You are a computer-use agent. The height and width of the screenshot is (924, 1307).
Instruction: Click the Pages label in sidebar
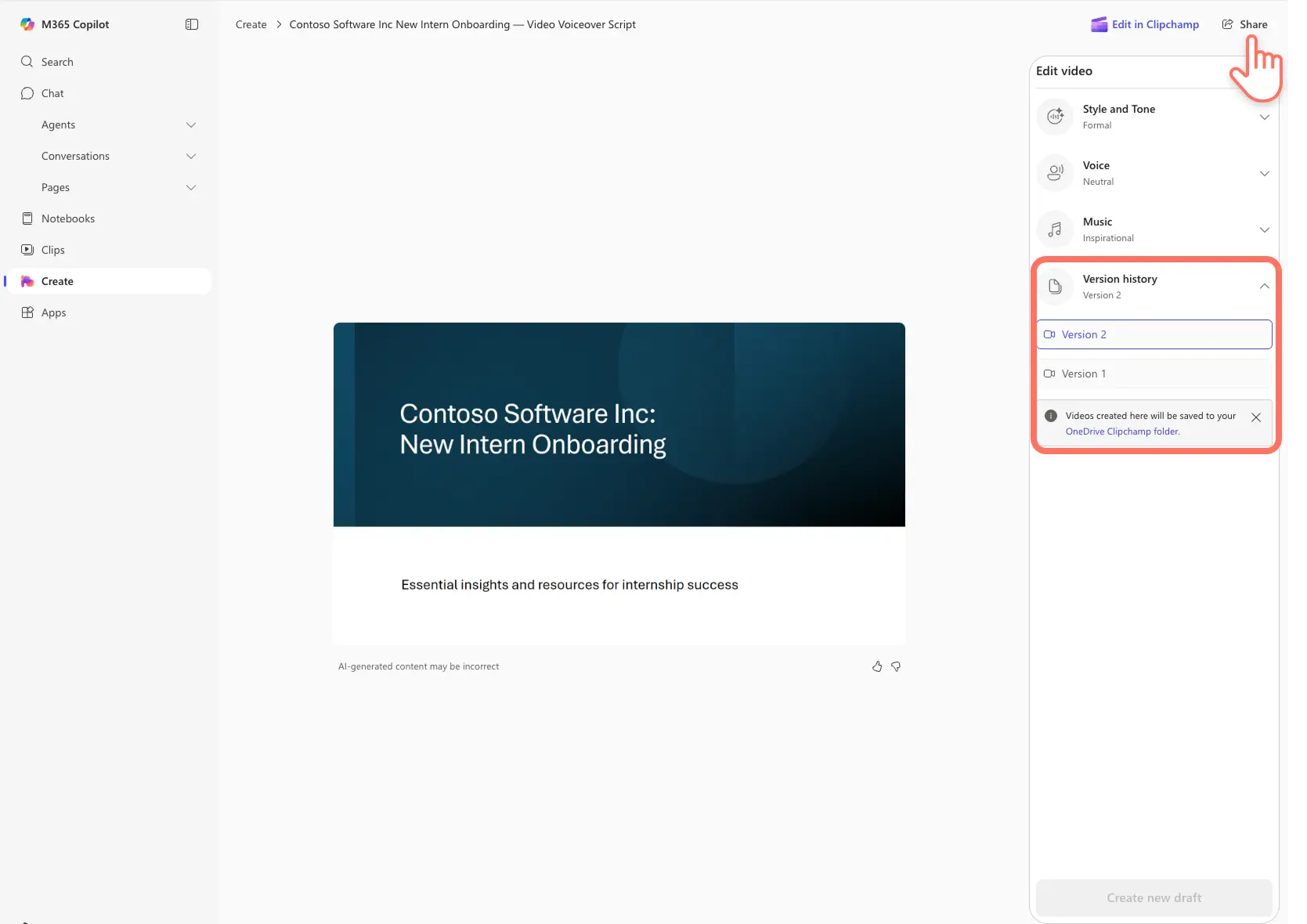pos(56,187)
